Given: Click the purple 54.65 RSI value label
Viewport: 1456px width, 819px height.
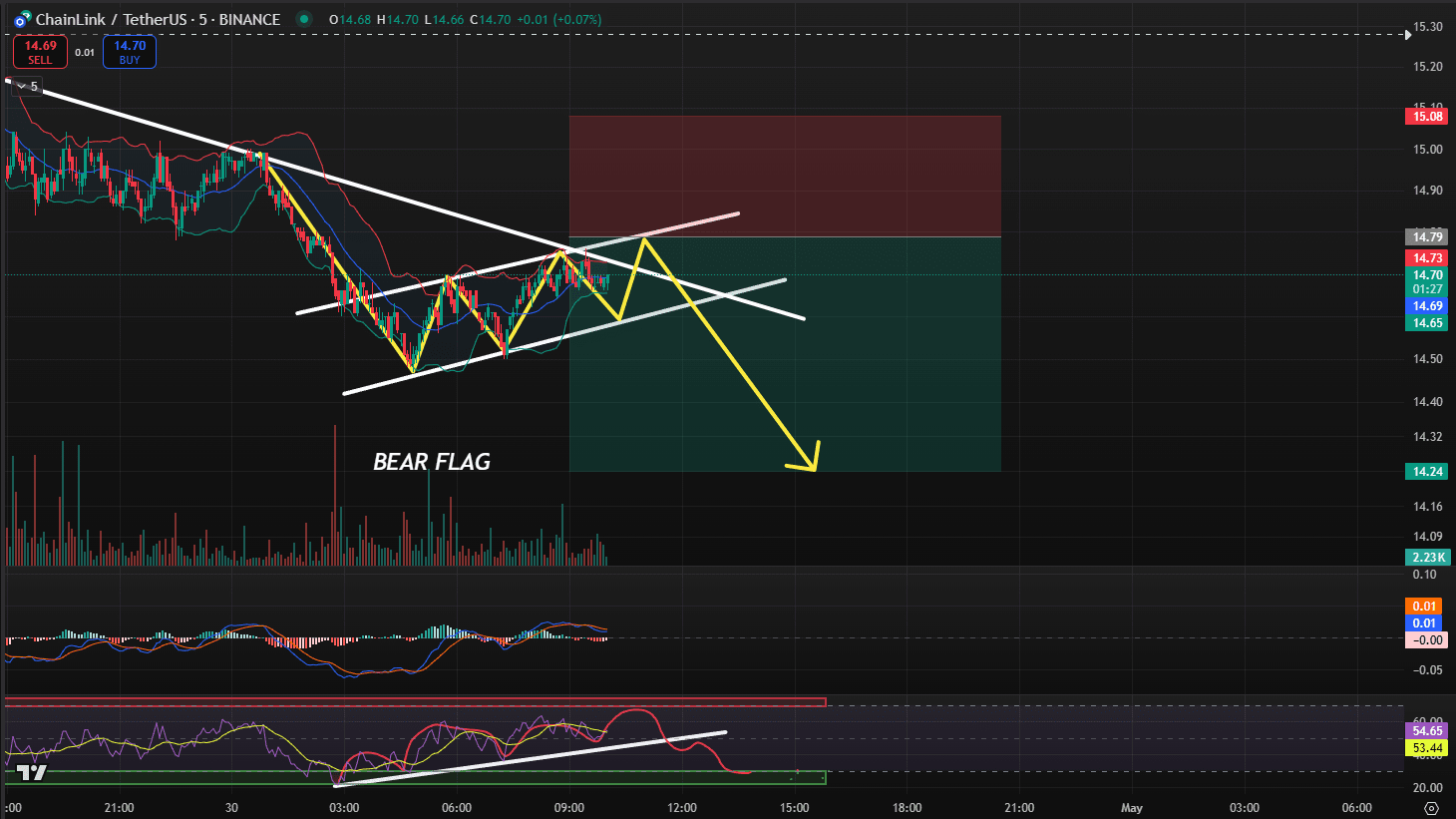Looking at the screenshot, I should coord(1427,731).
